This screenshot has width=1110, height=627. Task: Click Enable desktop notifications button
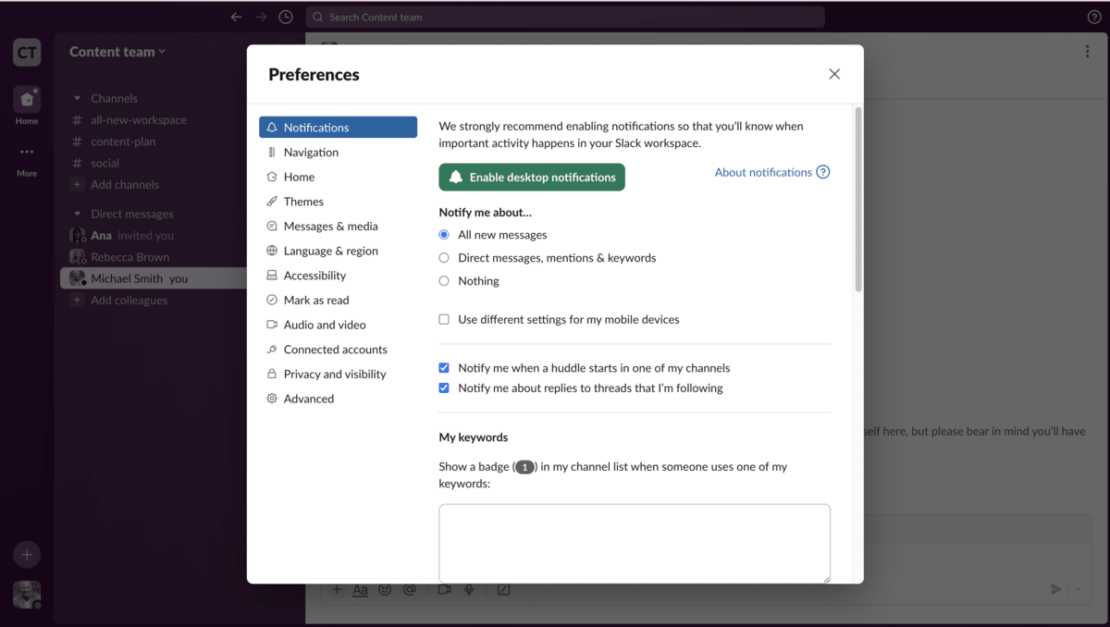pos(532,177)
